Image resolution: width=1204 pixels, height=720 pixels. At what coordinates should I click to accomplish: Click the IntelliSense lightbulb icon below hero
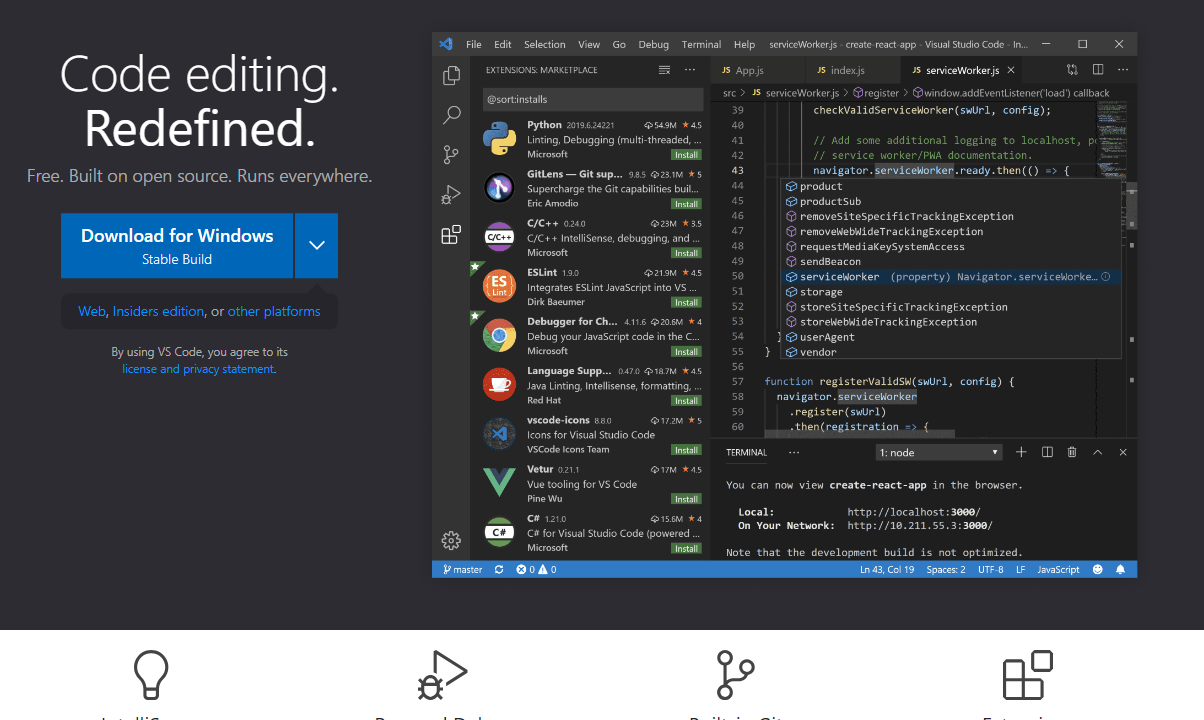151,675
